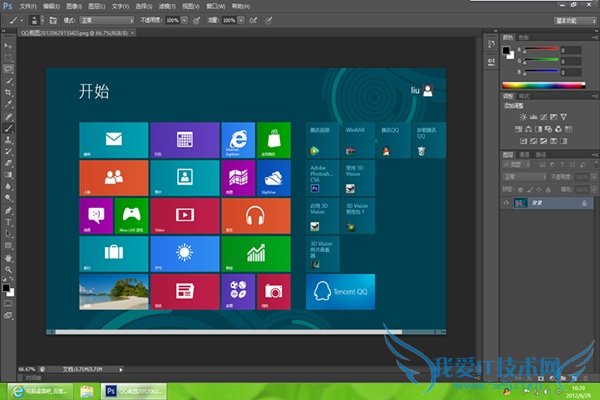Open the Color panel flyout menu

(x=595, y=37)
